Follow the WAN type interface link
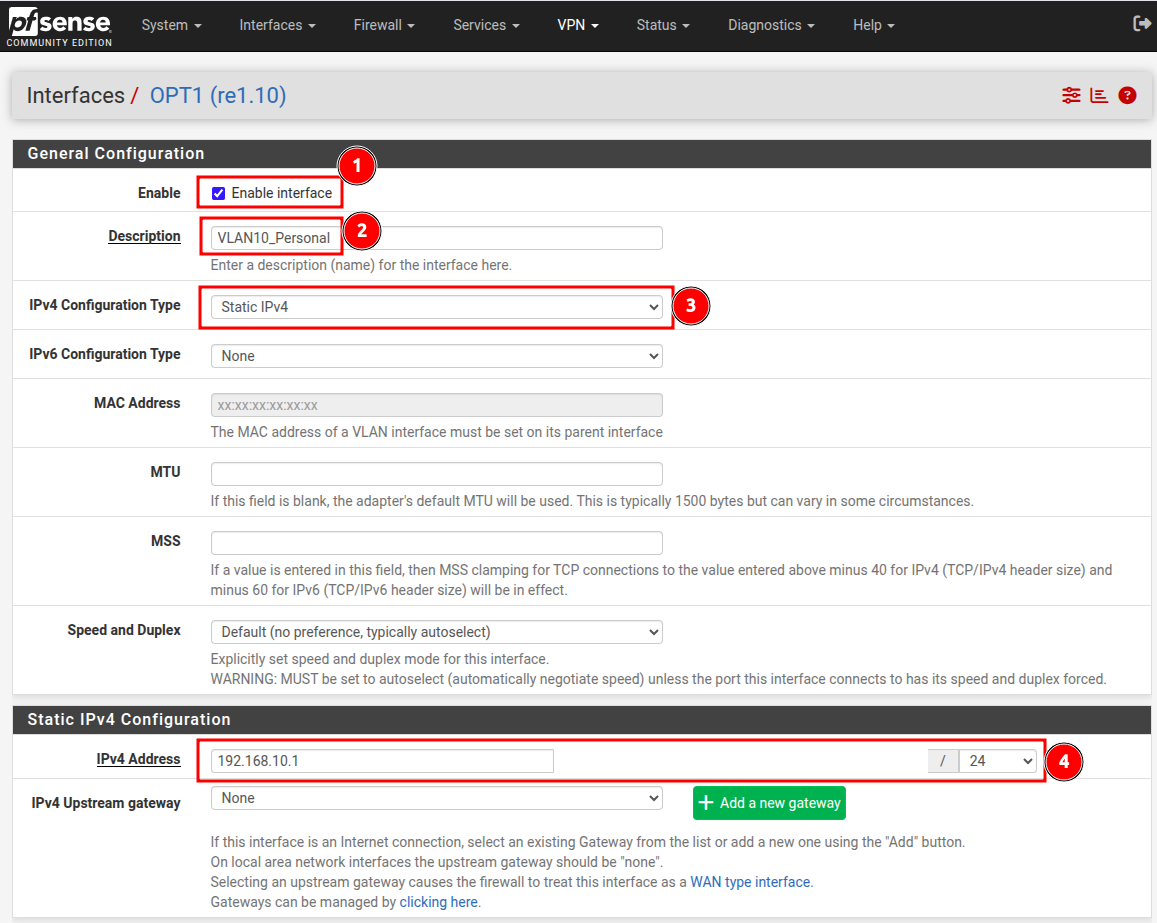The height and width of the screenshot is (923, 1157). (x=750, y=882)
